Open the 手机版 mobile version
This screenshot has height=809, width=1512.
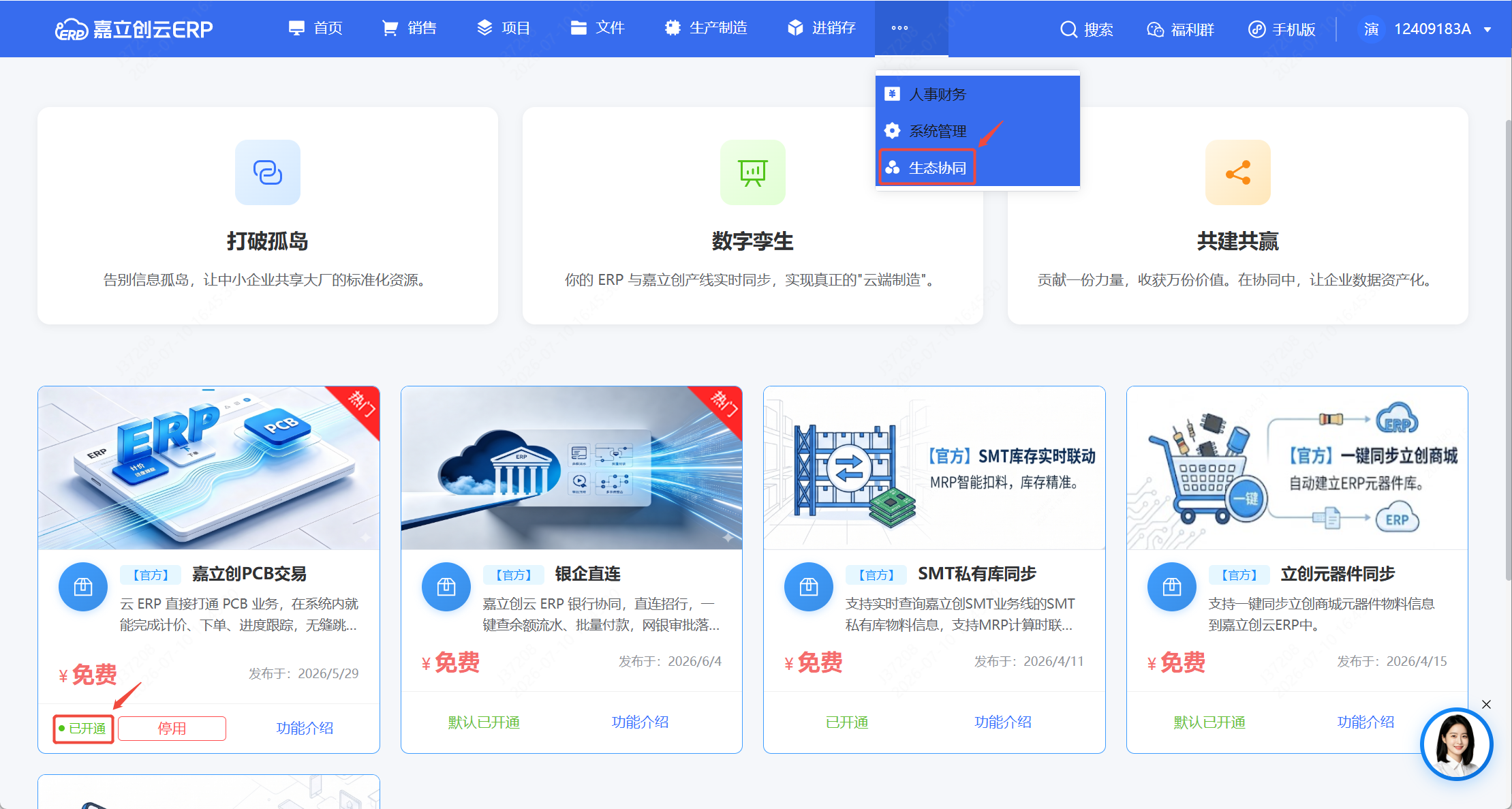[1282, 29]
